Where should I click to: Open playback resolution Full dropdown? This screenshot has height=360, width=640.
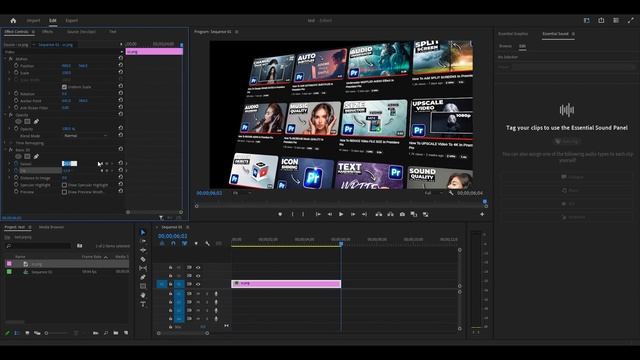click(x=433, y=193)
